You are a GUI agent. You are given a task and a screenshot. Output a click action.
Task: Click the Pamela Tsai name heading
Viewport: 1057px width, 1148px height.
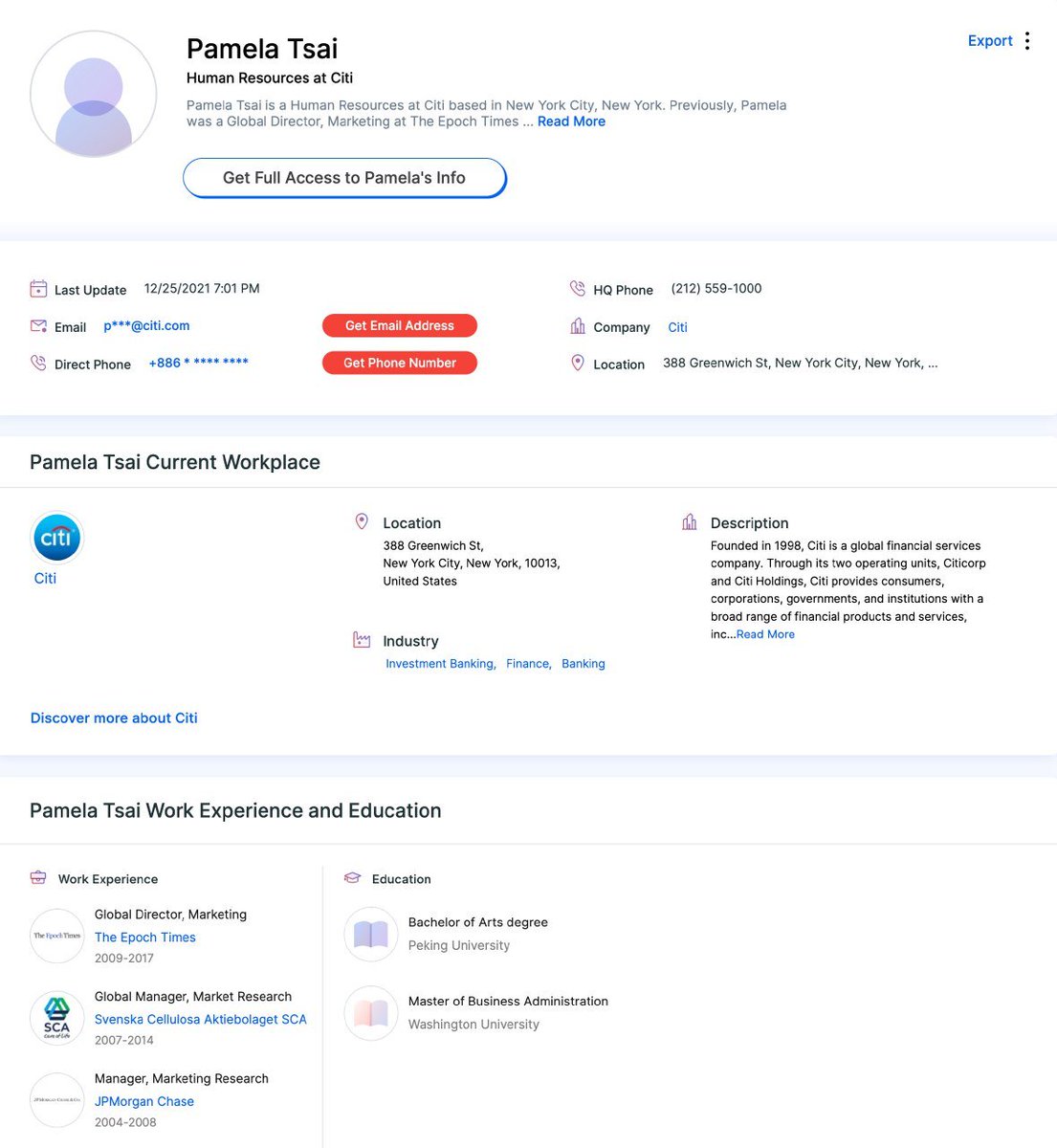click(x=262, y=49)
